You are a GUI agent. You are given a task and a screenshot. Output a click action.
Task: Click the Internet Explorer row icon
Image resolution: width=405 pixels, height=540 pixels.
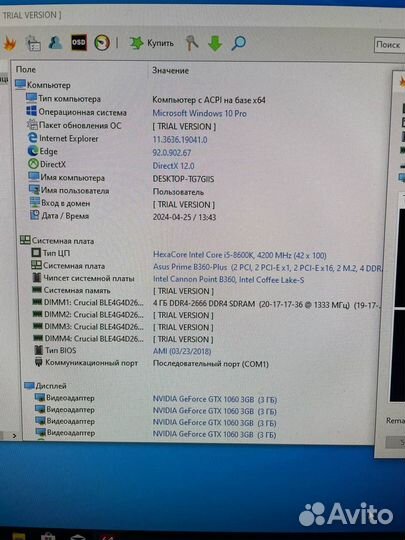(32, 138)
